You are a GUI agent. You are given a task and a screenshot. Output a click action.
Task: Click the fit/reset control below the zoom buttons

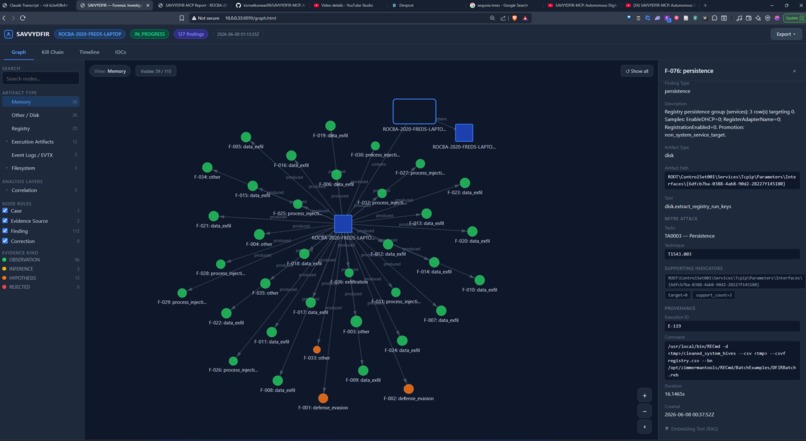click(645, 427)
